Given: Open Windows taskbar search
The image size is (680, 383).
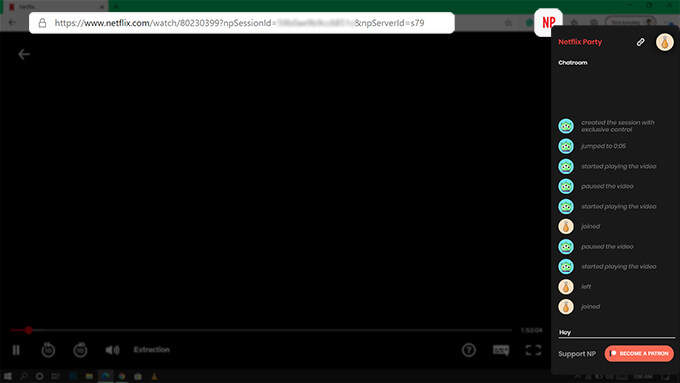Looking at the screenshot, I should [x=23, y=376].
